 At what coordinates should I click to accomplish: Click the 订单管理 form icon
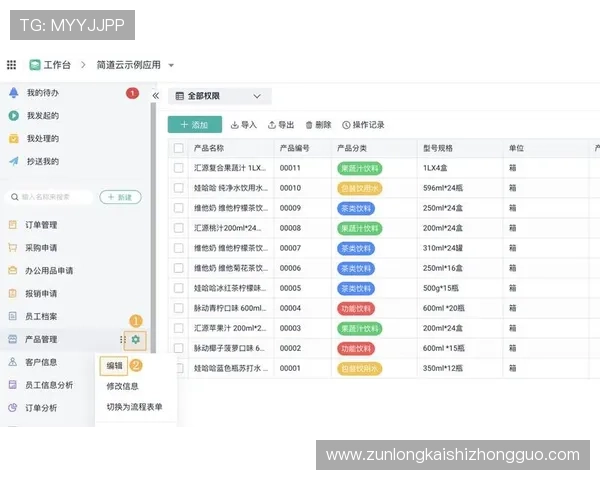click(x=13, y=225)
